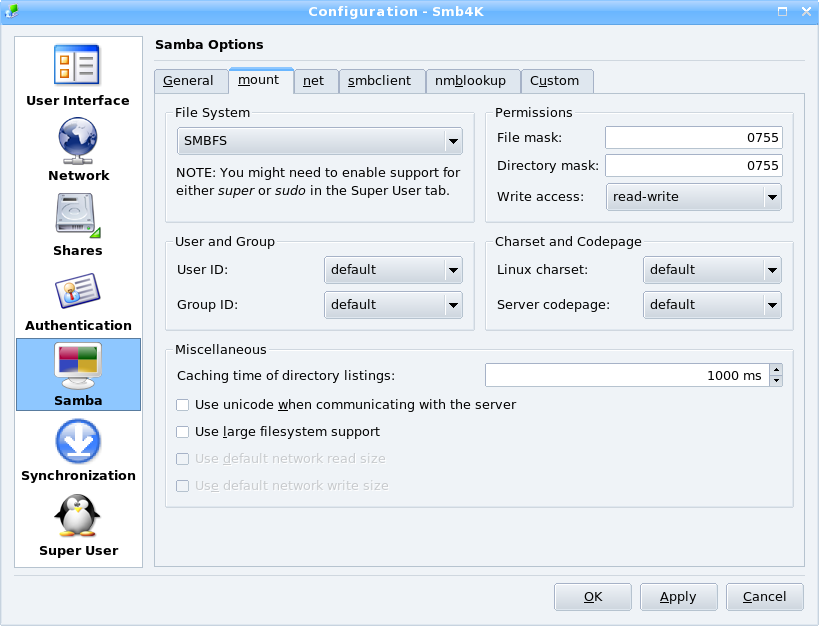
Task: Click the File System group title
Action: coord(212,113)
